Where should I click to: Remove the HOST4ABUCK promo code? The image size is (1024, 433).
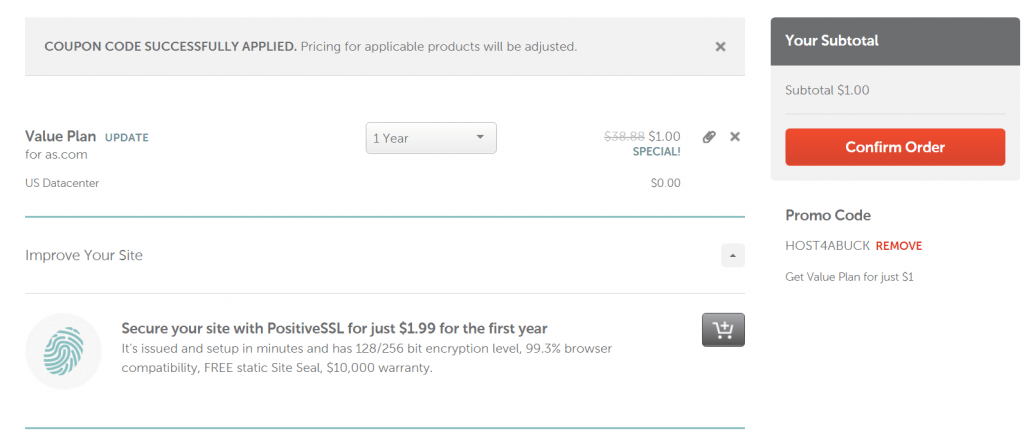coord(899,246)
